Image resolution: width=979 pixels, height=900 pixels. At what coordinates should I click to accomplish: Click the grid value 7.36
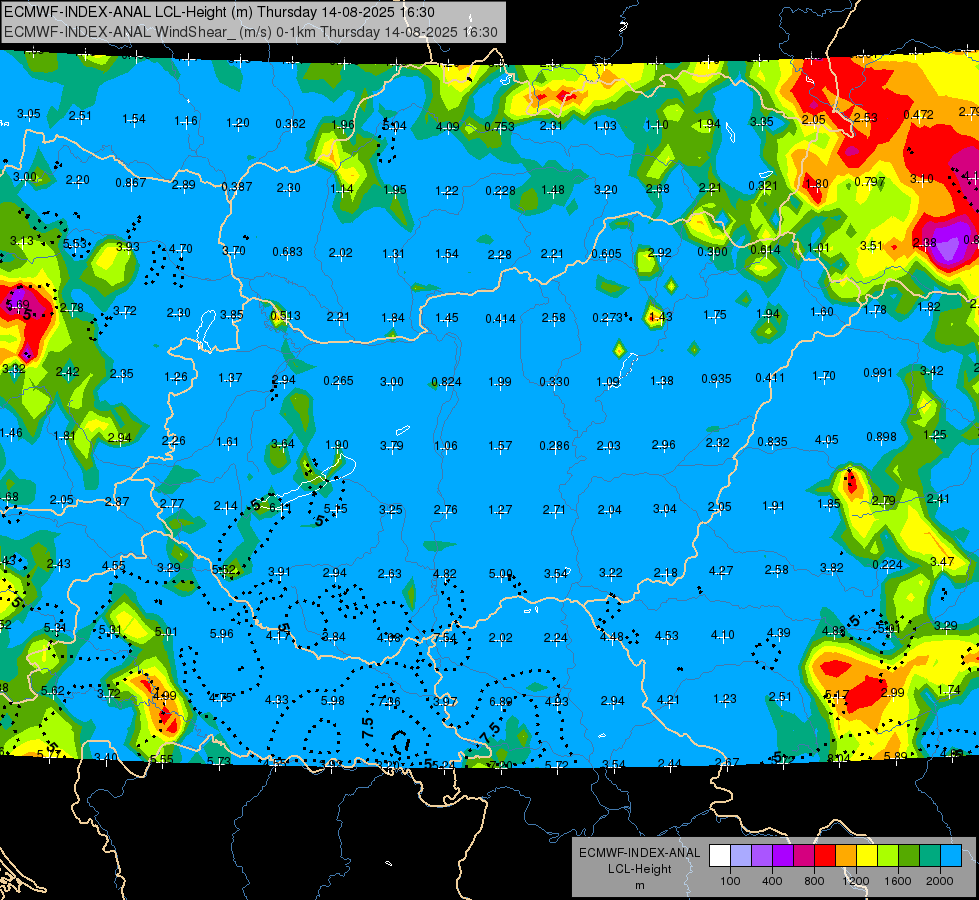tap(388, 701)
